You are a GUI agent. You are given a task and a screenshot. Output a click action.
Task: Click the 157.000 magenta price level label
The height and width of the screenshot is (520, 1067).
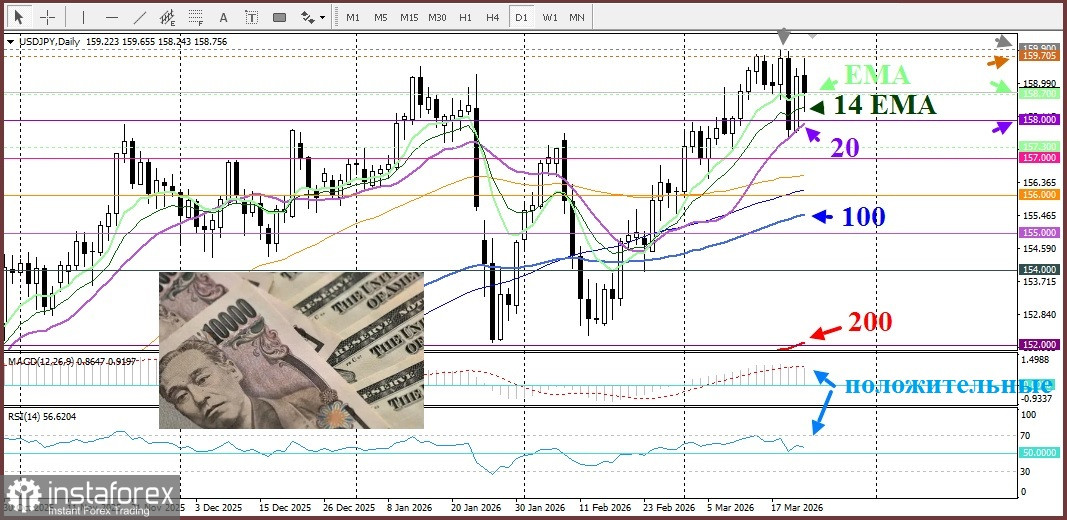tap(1038, 157)
